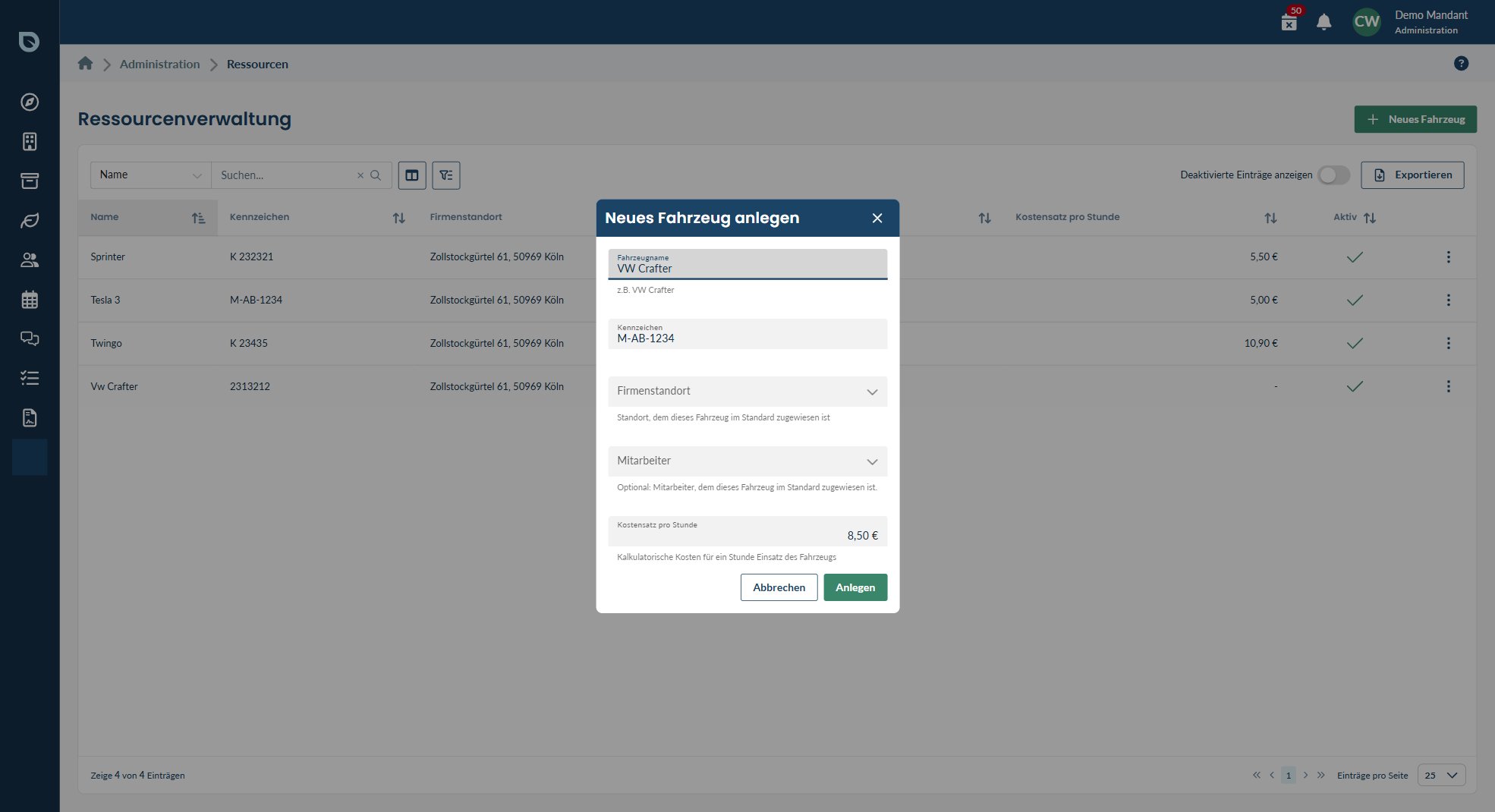Open the notifications bell
Viewport: 1495px width, 812px height.
pyautogui.click(x=1323, y=22)
